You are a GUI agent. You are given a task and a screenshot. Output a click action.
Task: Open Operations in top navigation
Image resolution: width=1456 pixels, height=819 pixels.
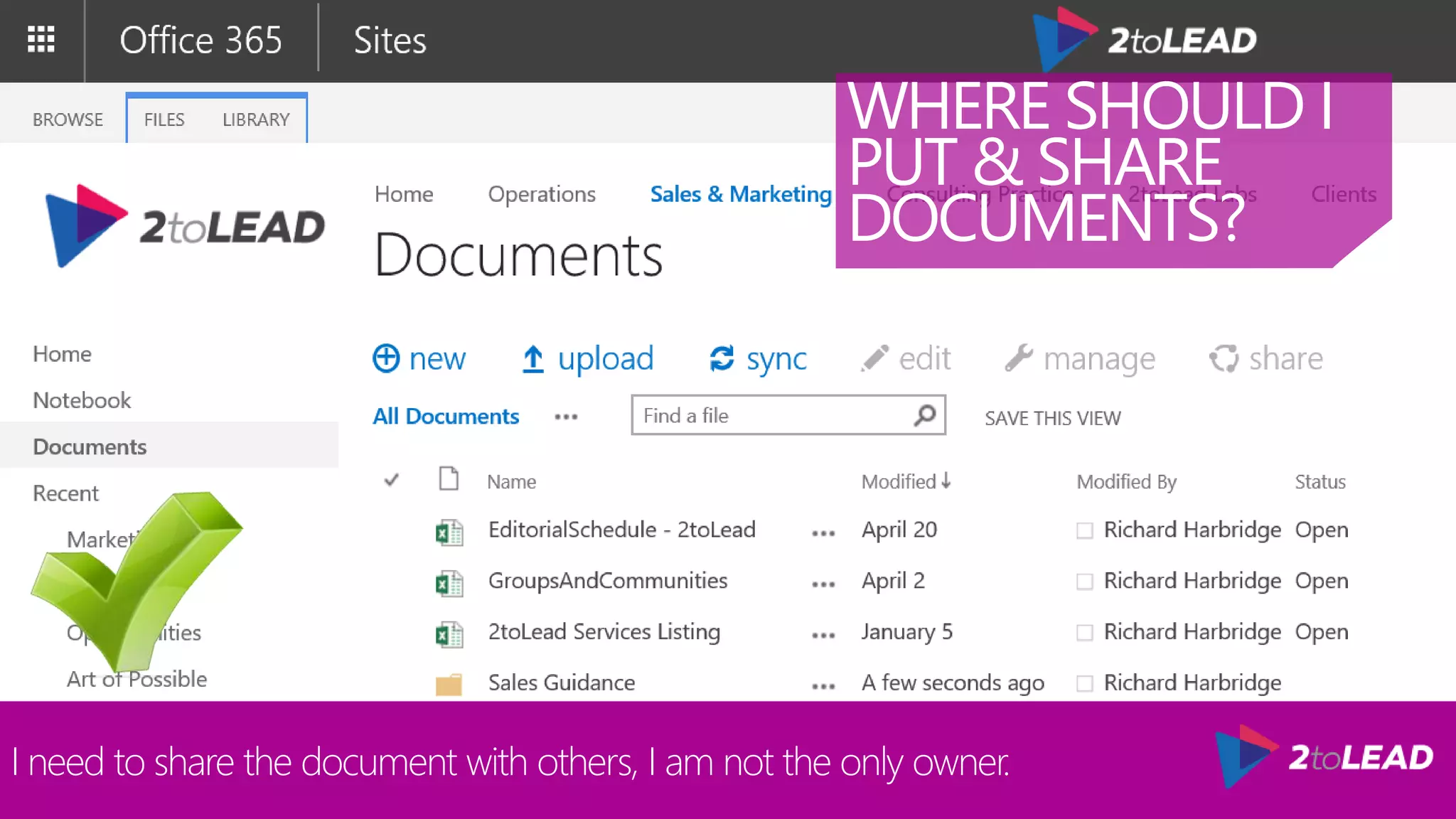(542, 194)
